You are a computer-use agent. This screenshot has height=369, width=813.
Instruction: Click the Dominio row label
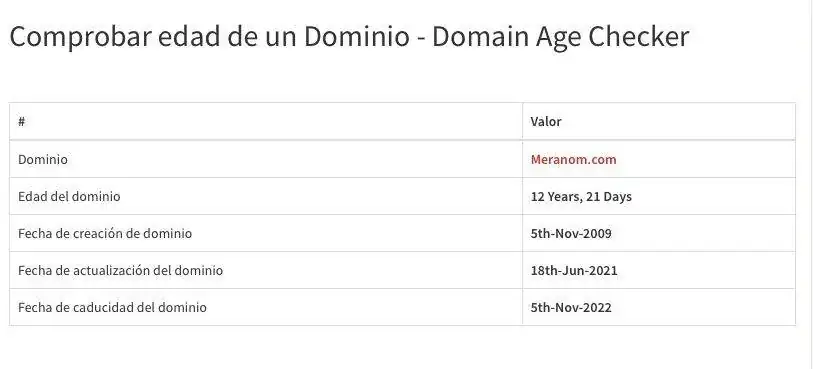43,160
